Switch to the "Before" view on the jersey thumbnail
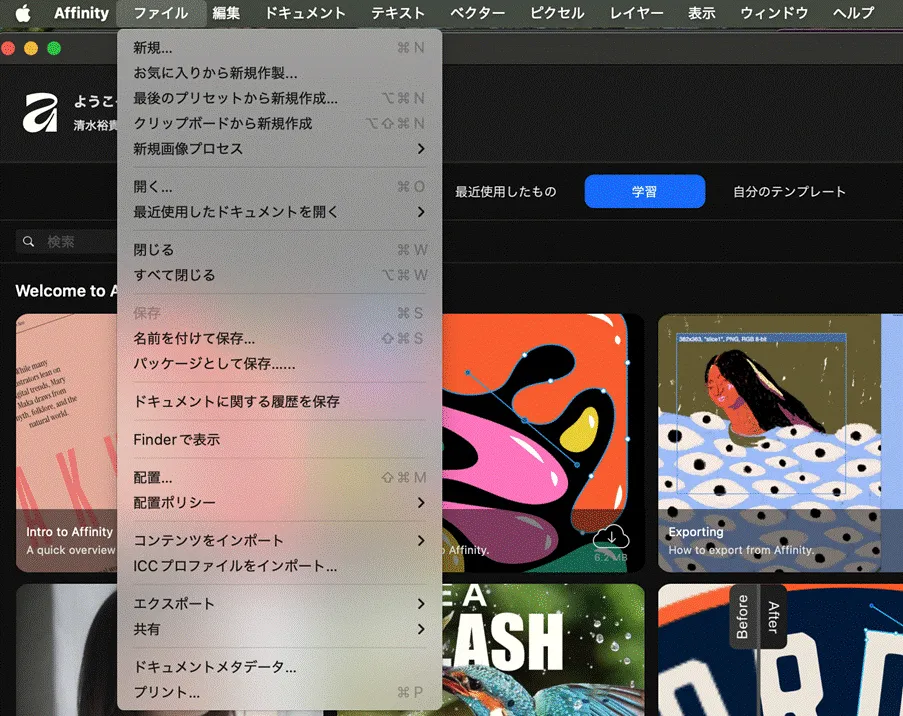 (x=743, y=617)
